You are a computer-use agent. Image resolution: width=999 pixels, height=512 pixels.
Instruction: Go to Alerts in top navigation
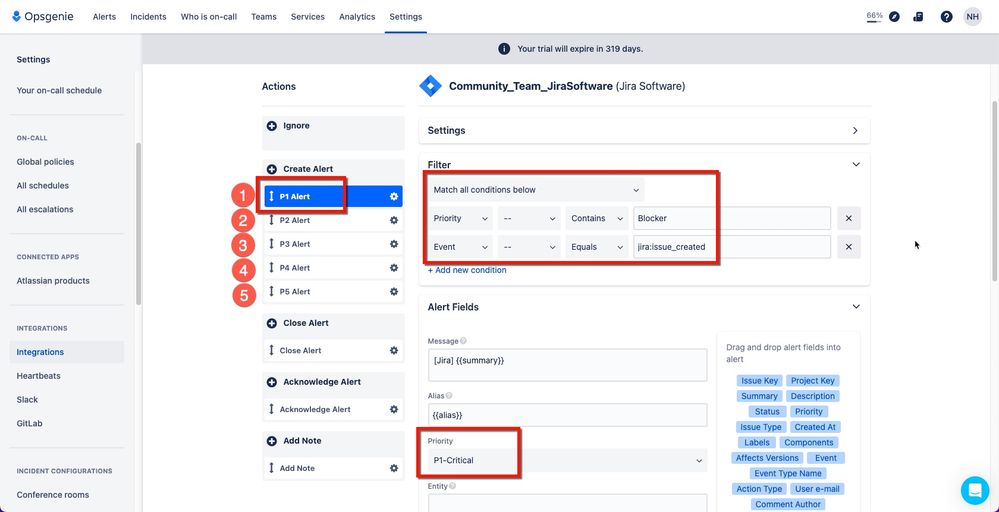104,17
